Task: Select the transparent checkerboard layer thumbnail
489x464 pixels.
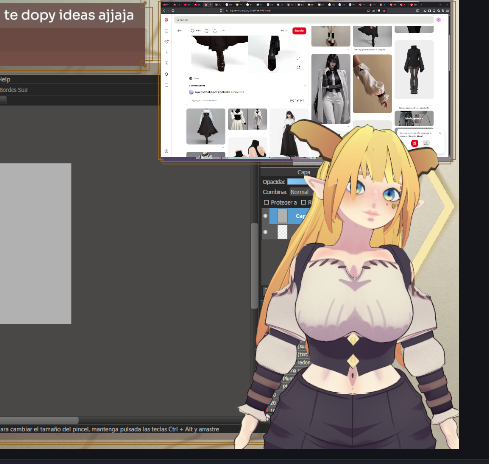Action: [282, 232]
